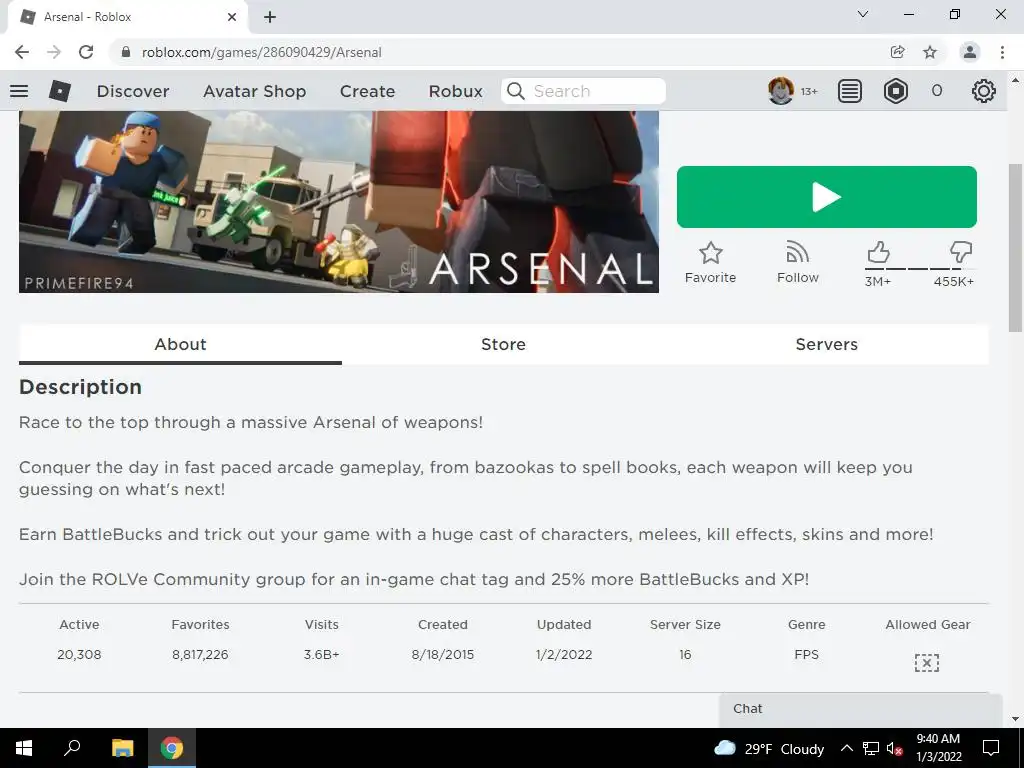This screenshot has height=768, width=1024.
Task: Click the 8/18/2015 created date
Action: point(443,654)
